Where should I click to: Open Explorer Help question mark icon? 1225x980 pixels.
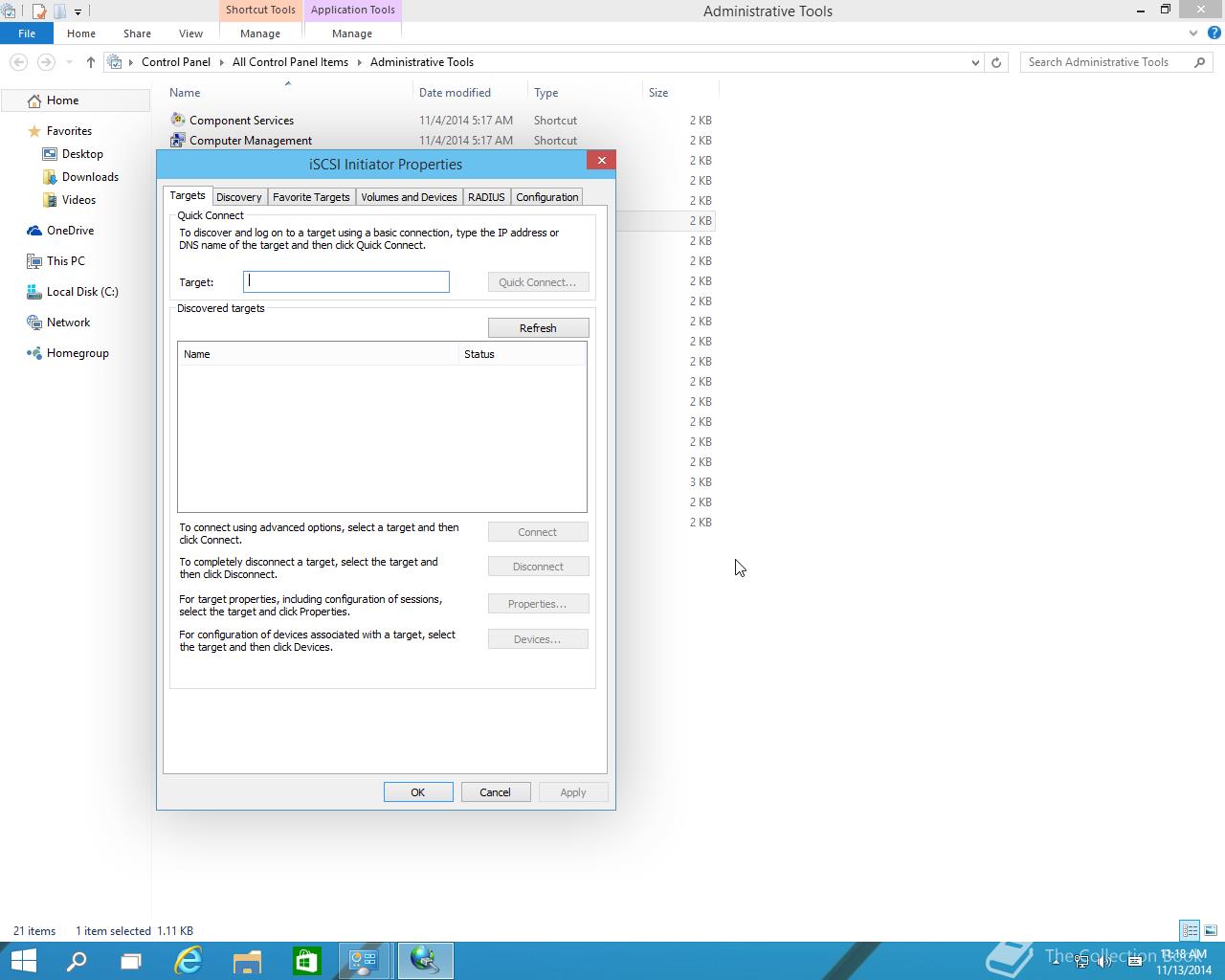click(x=1214, y=33)
